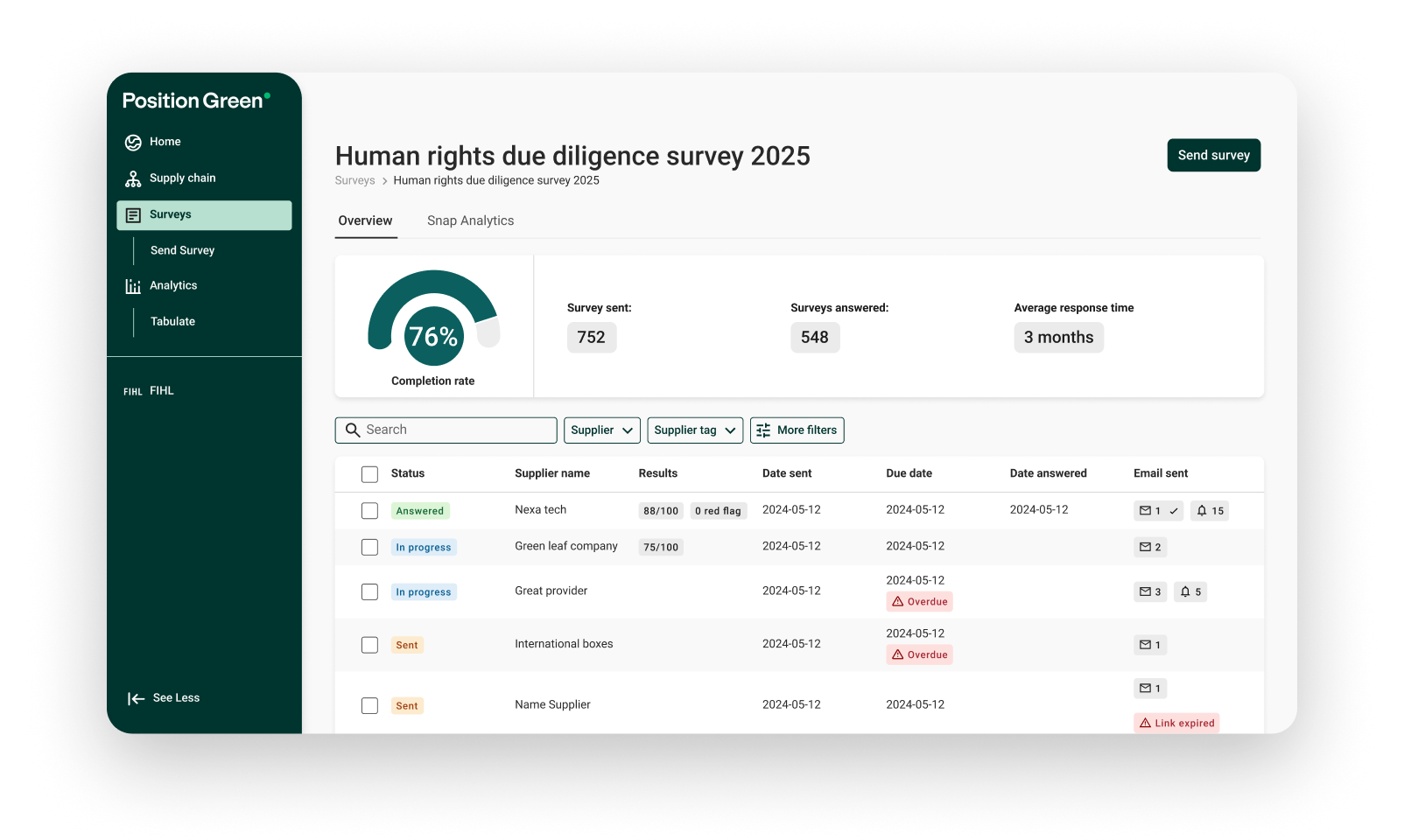Tick the checkbox for Green leaf company

click(369, 547)
